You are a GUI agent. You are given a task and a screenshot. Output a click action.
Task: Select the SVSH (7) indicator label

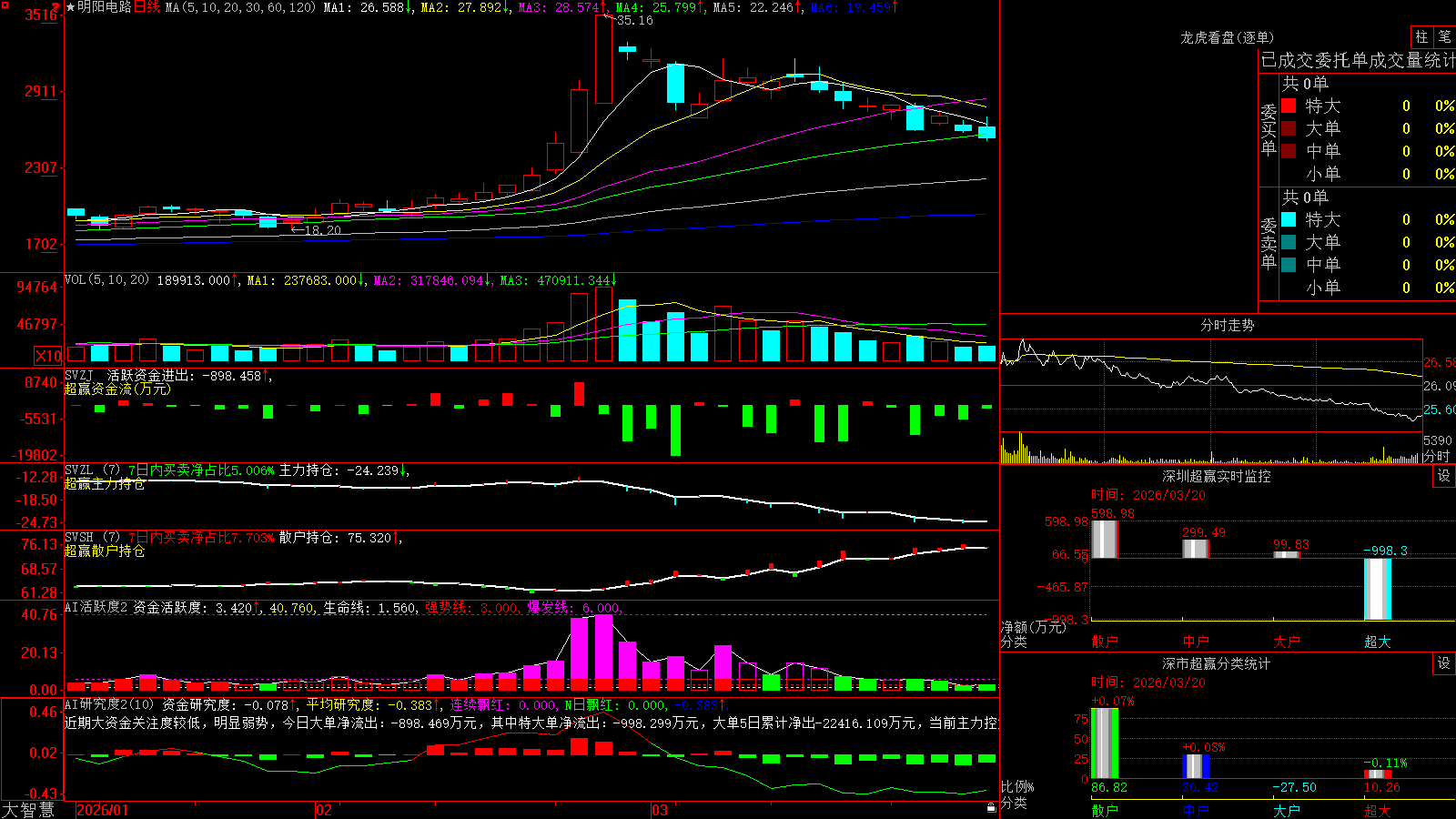(93, 538)
